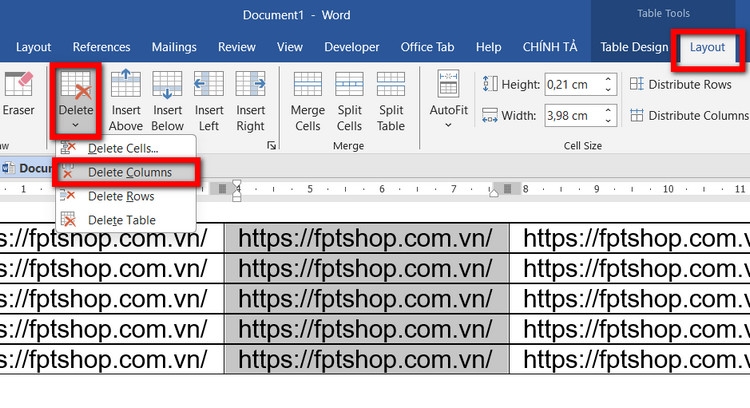Viewport: 750px width, 408px height.
Task: Expand the AutoFit dropdown chevron
Action: tap(448, 125)
